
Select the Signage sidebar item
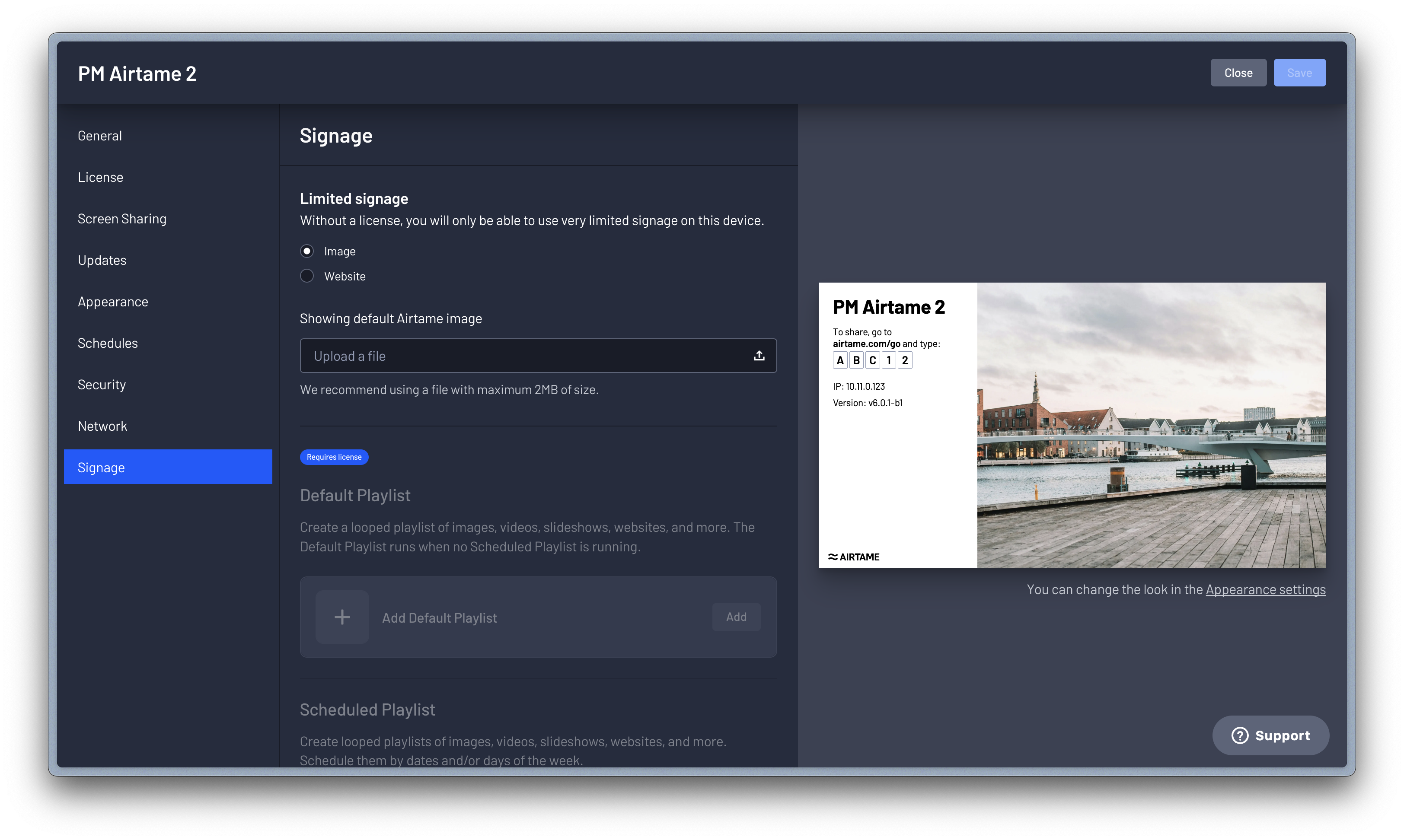[168, 467]
